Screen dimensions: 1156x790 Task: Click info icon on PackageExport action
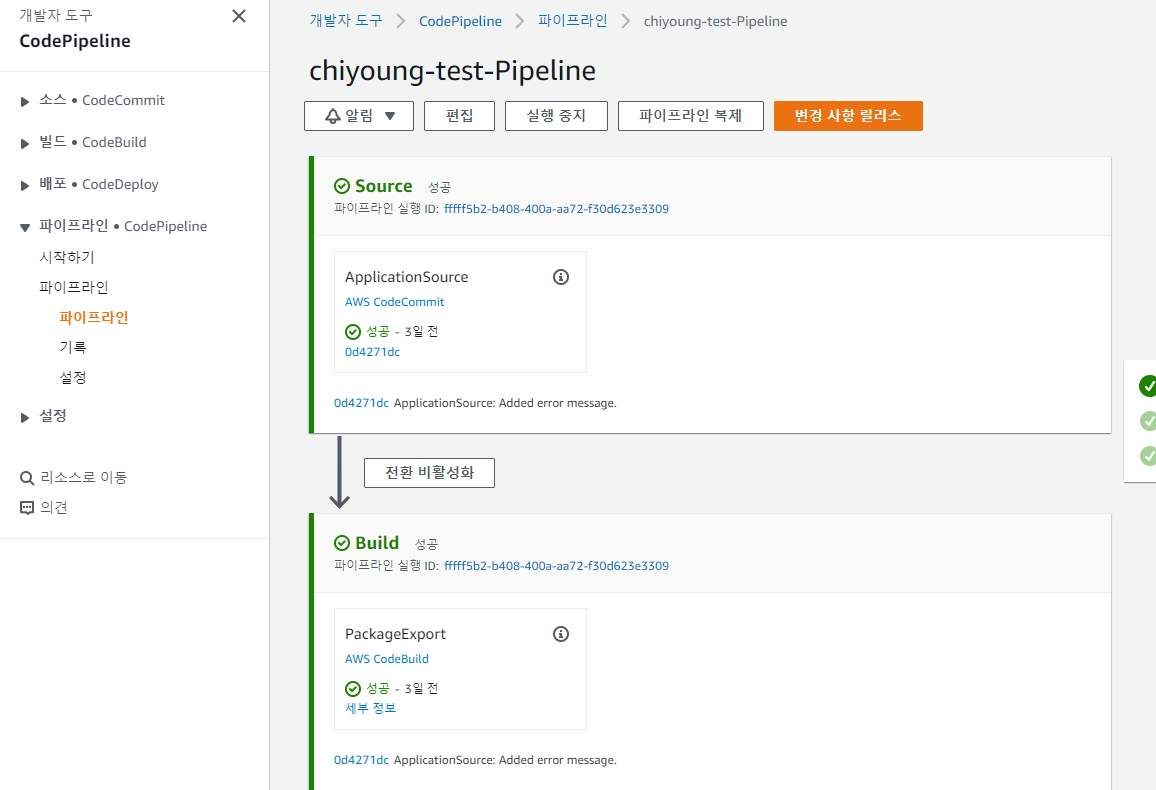[x=561, y=634]
